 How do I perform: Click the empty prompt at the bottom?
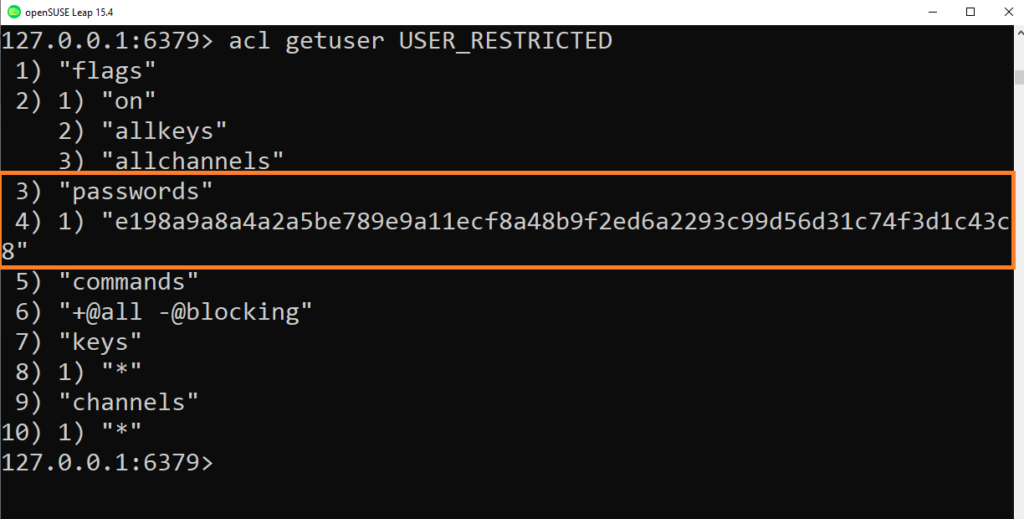tap(107, 462)
